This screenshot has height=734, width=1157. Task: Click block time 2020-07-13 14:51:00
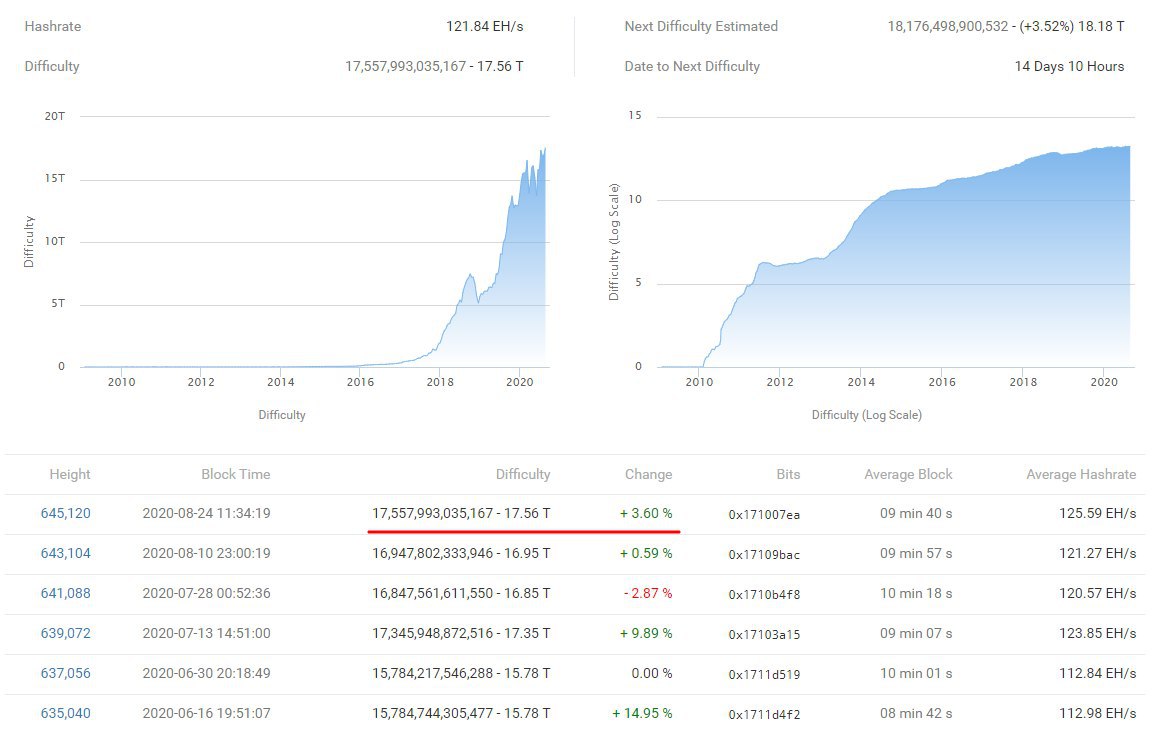[x=207, y=633]
